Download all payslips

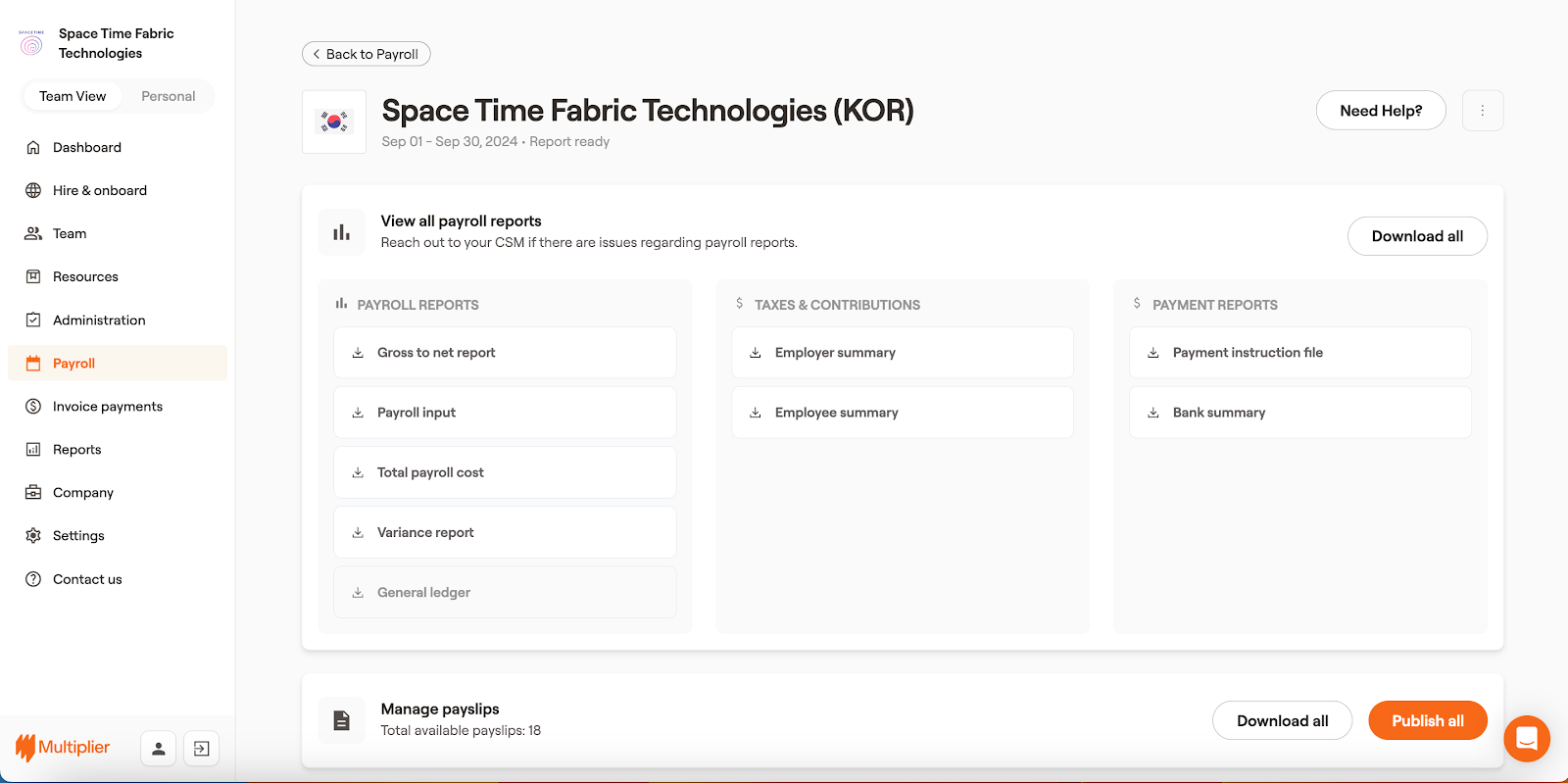[1282, 721]
